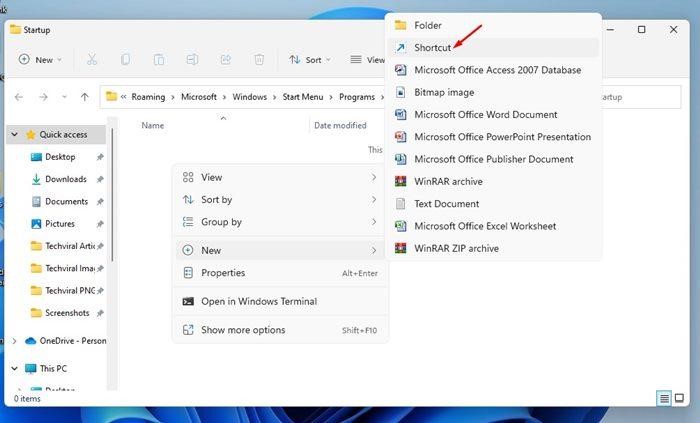Click the Share icon in toolbar

(226, 60)
